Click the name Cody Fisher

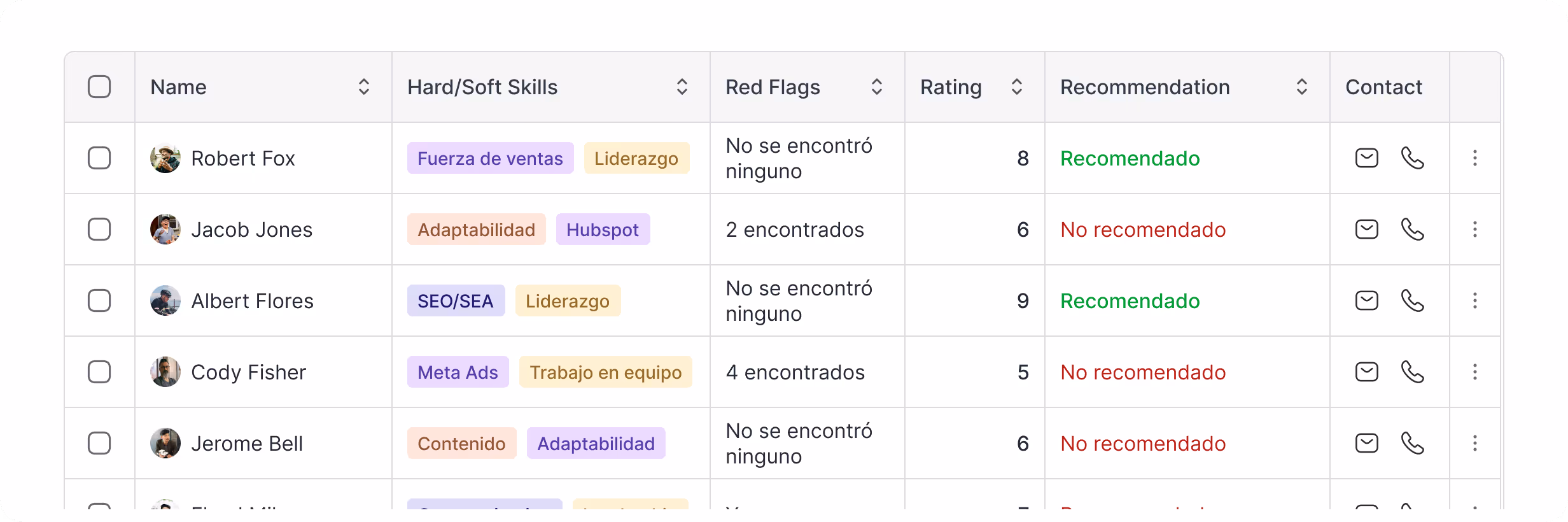click(249, 372)
